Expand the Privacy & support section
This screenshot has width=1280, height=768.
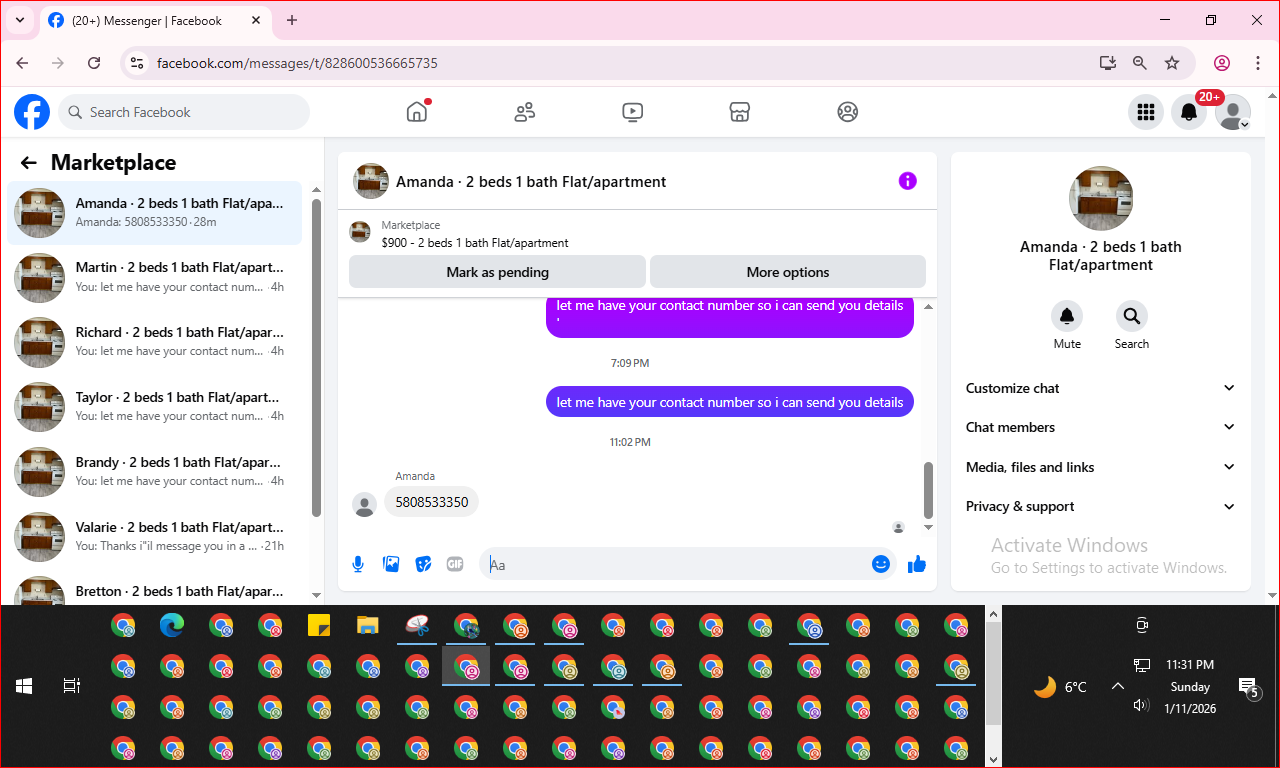(x=1100, y=506)
